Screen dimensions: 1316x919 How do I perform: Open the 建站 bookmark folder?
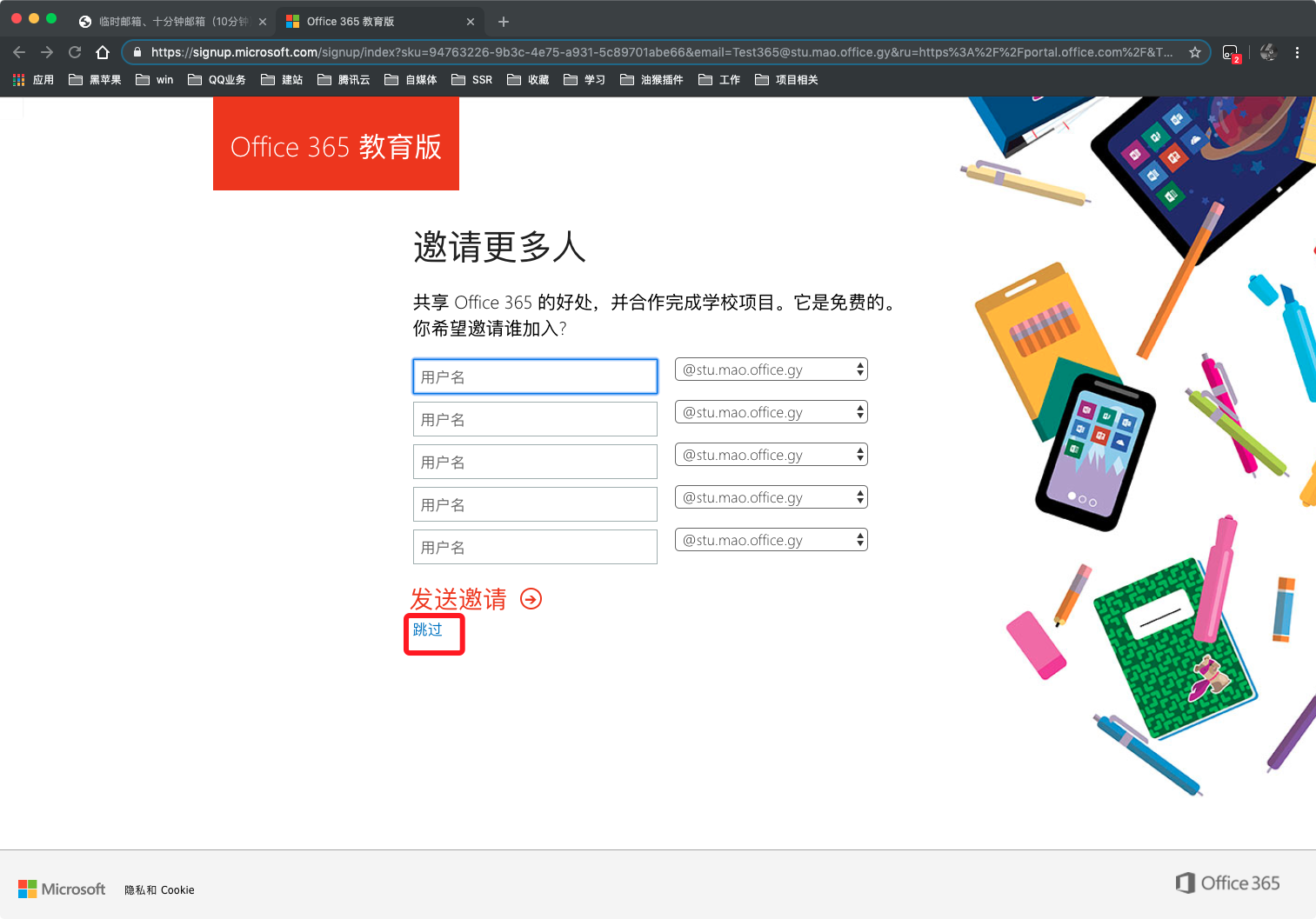(282, 80)
